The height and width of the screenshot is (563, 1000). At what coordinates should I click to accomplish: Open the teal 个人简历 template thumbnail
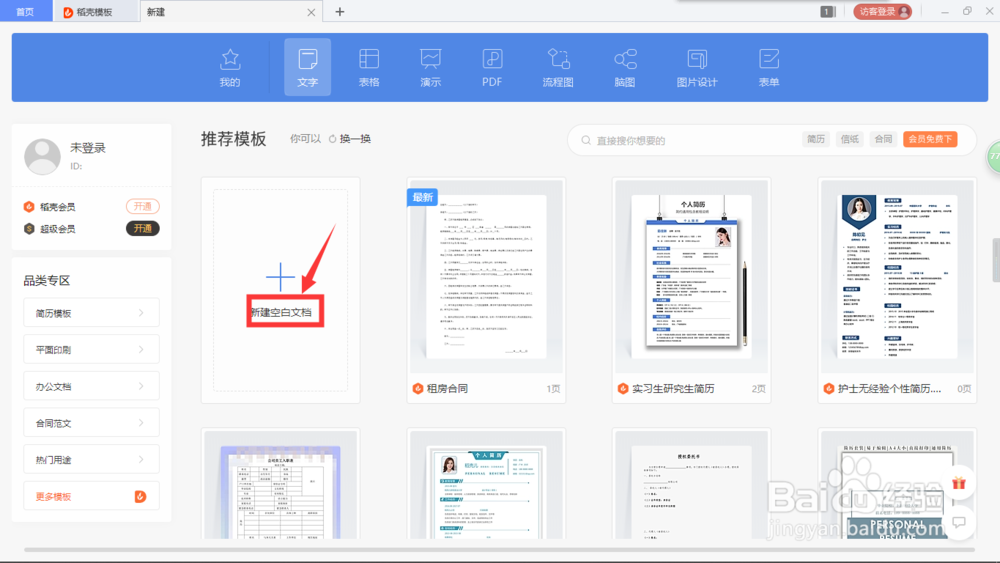(x=485, y=485)
